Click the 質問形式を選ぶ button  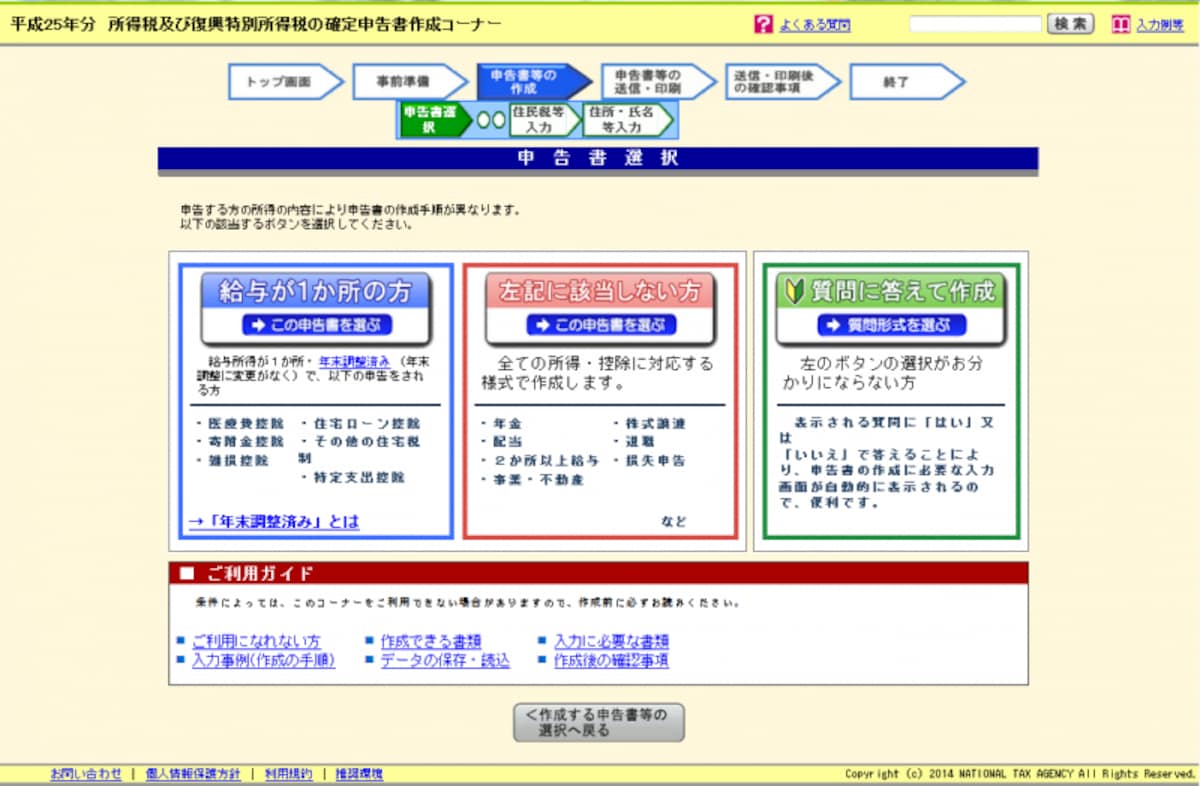[x=891, y=325]
